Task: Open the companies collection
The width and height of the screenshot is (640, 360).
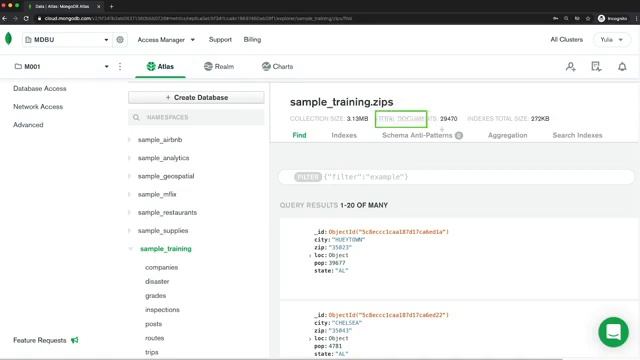Action: pos(162,267)
